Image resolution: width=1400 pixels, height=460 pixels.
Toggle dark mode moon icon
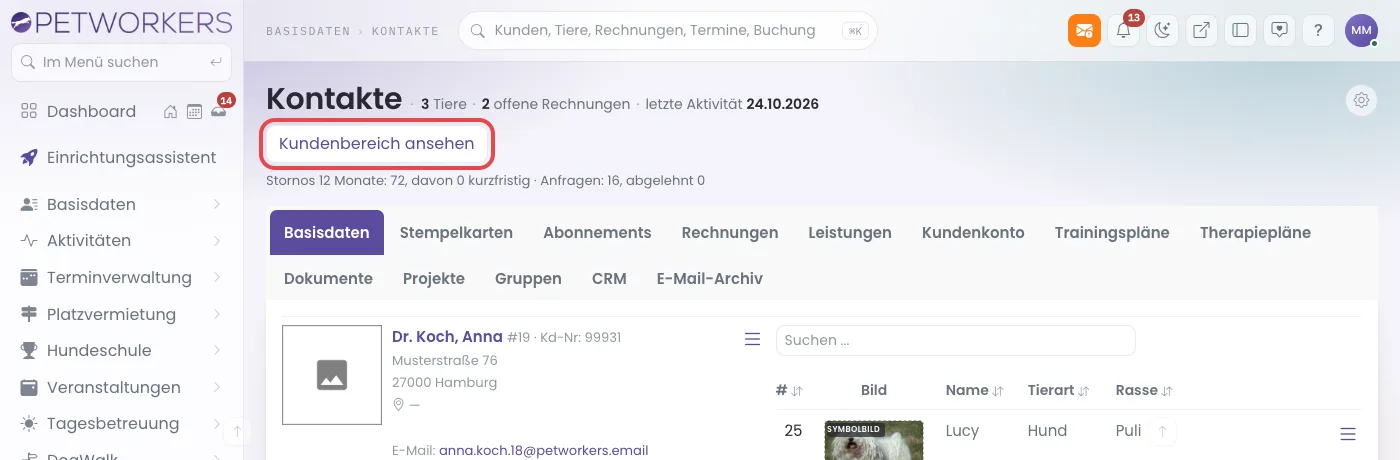tap(1162, 31)
